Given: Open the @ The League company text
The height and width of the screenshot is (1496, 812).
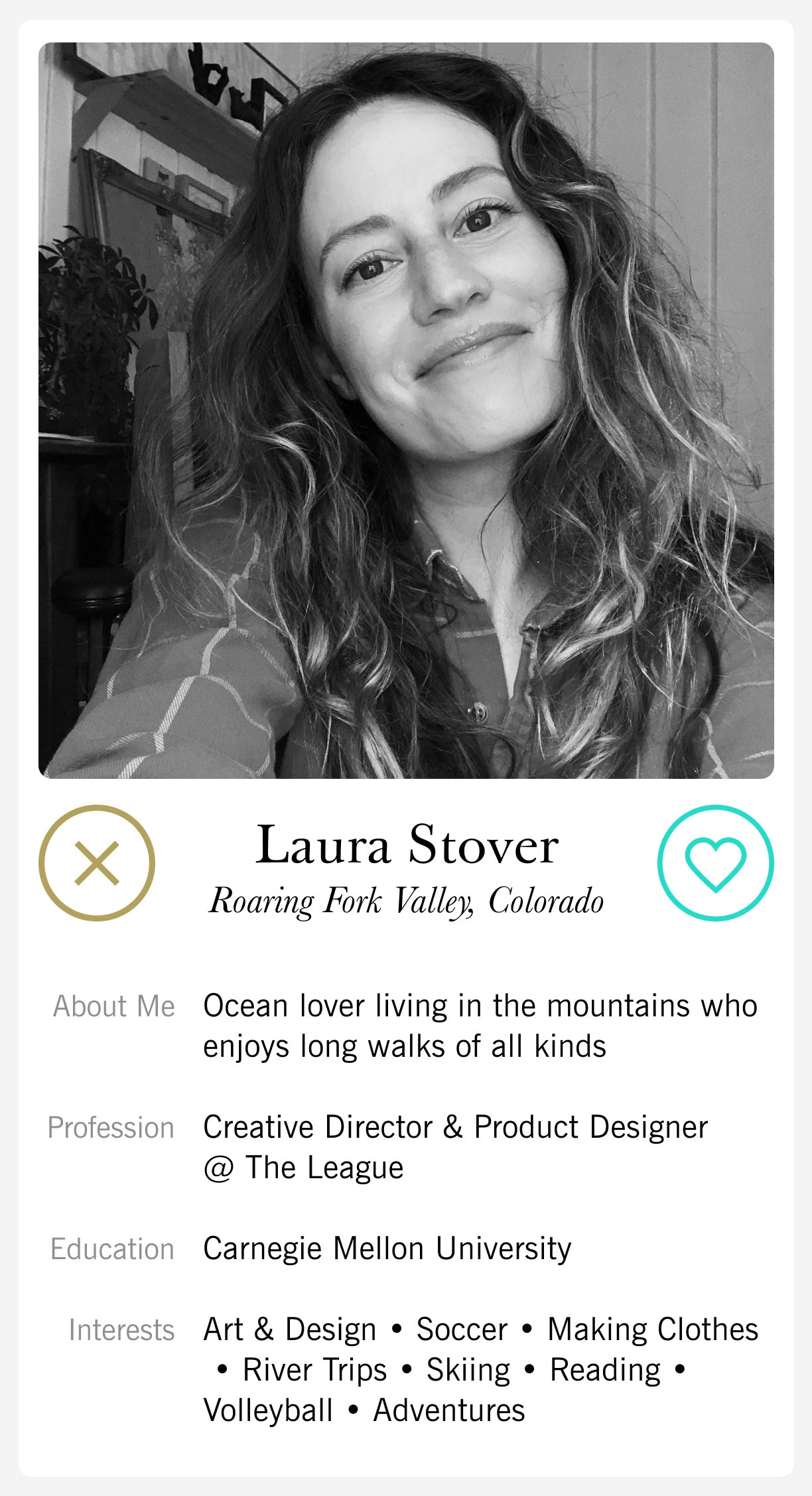Looking at the screenshot, I should click(x=303, y=1168).
